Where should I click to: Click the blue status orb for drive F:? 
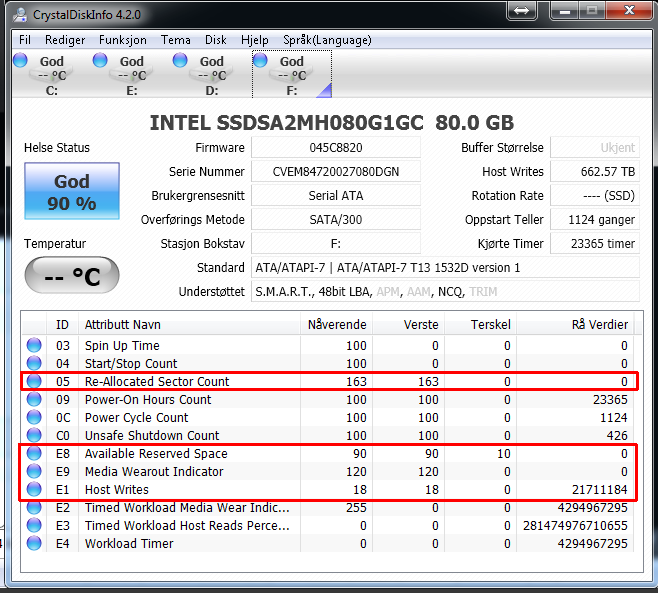(x=260, y=60)
